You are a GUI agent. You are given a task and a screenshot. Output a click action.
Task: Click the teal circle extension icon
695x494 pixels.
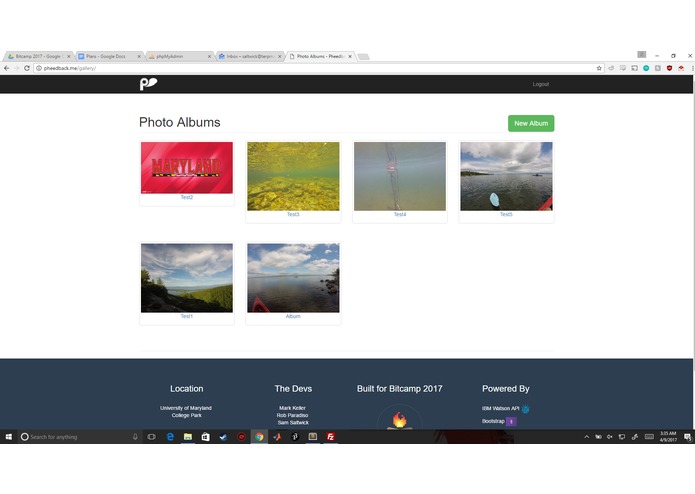point(646,68)
